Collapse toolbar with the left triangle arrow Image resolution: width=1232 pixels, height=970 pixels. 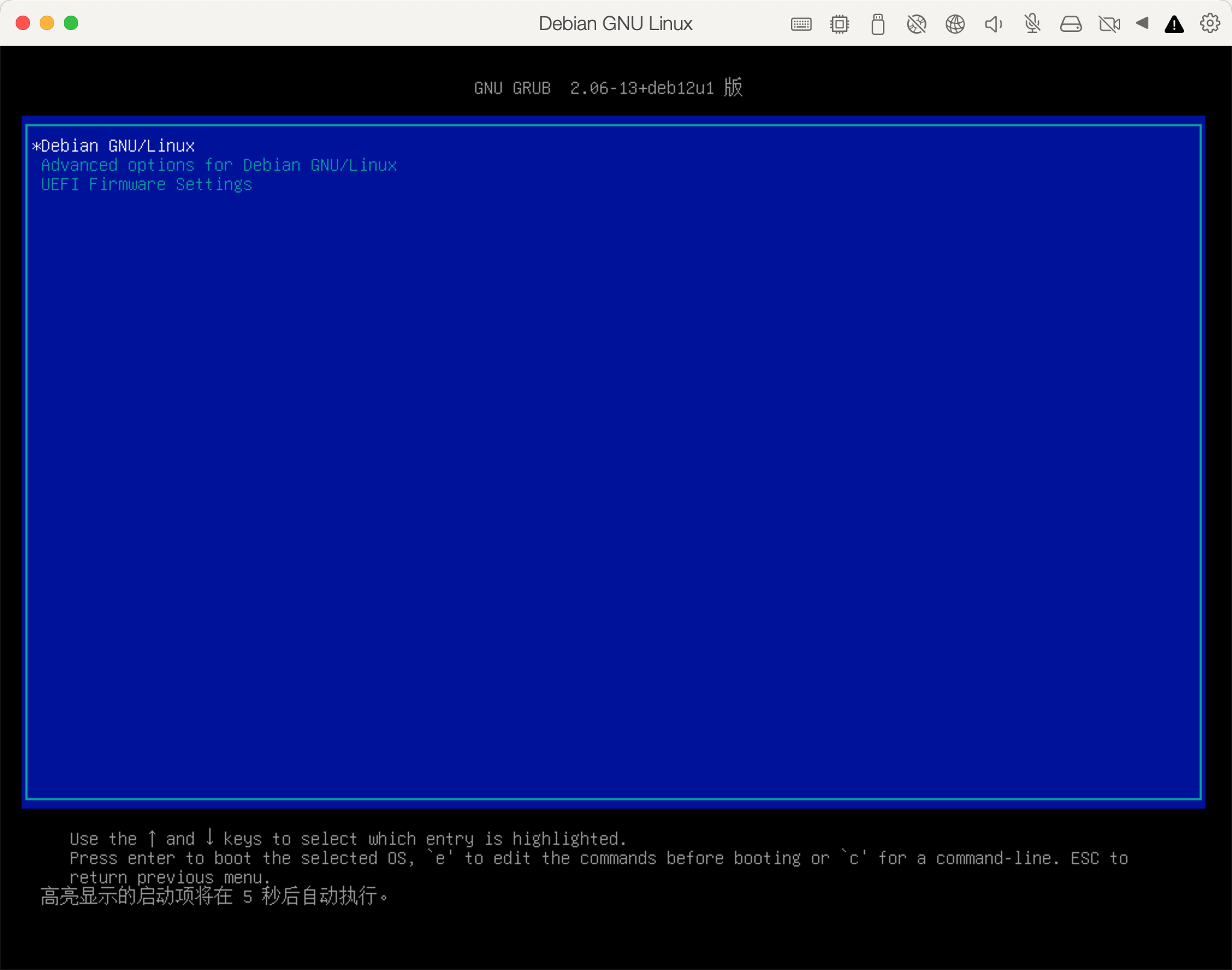(1142, 23)
